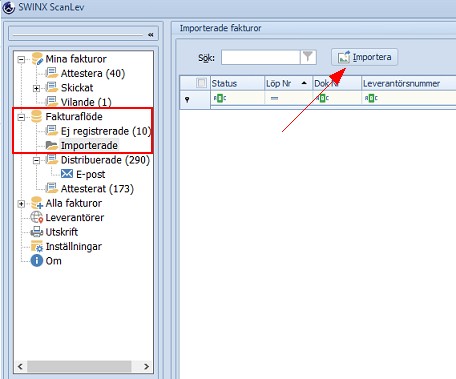The width and height of the screenshot is (456, 379).
Task: Open the Utskrift label
Action: point(62,232)
